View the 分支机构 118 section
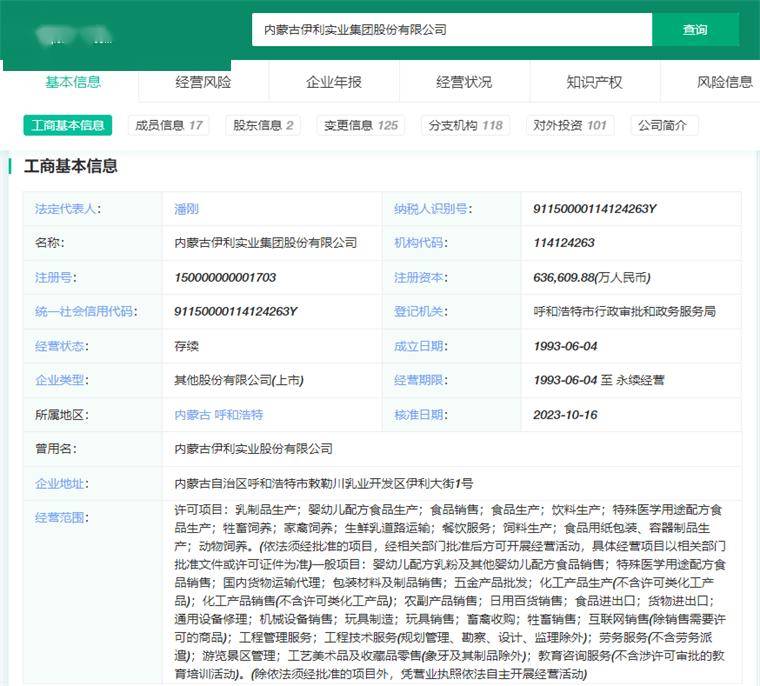The height and width of the screenshot is (686, 760). click(x=465, y=126)
